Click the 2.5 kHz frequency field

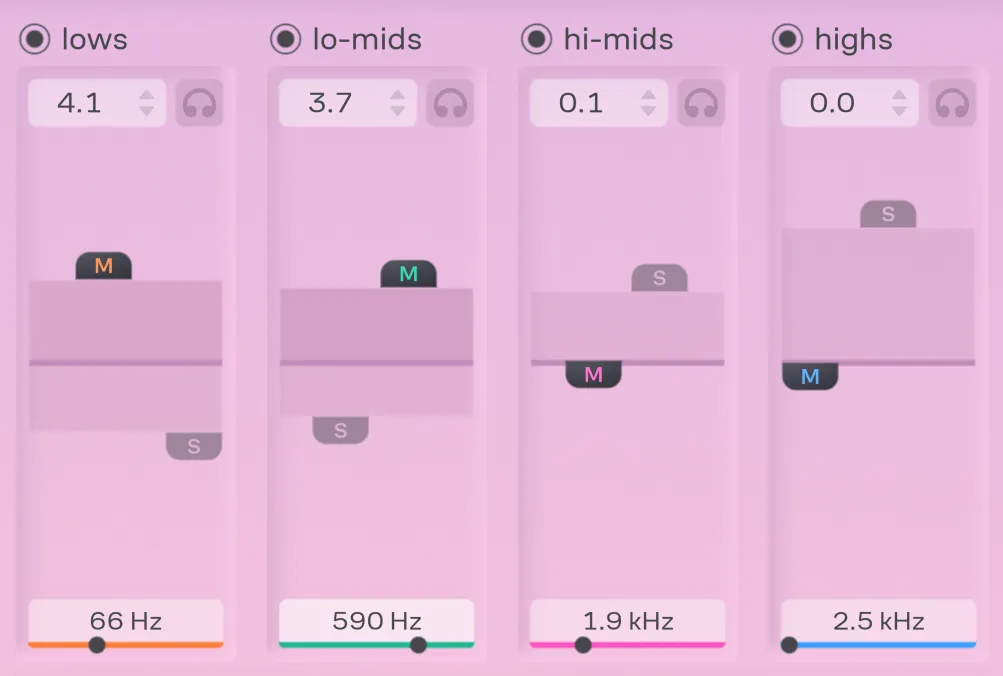tap(878, 620)
